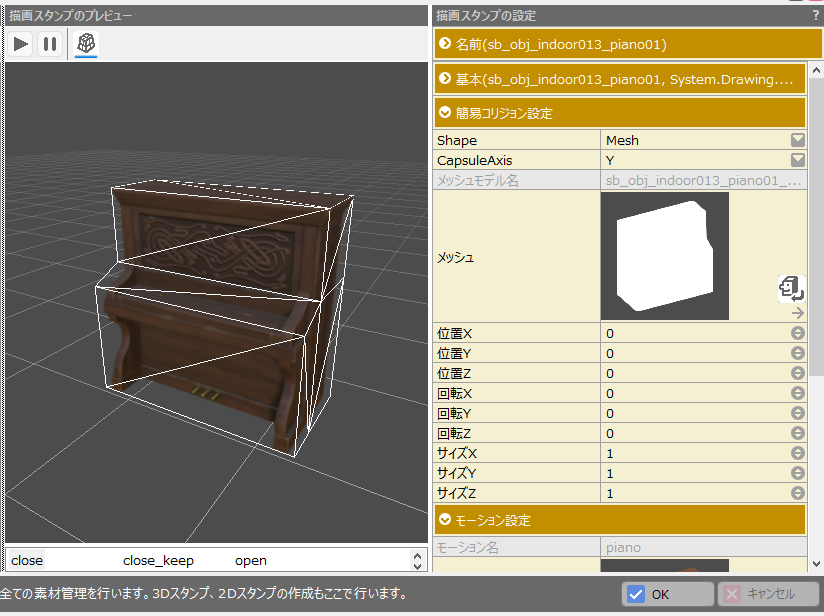Toggle collision wireframe display icon
The width and height of the screenshot is (824, 616).
86,44
